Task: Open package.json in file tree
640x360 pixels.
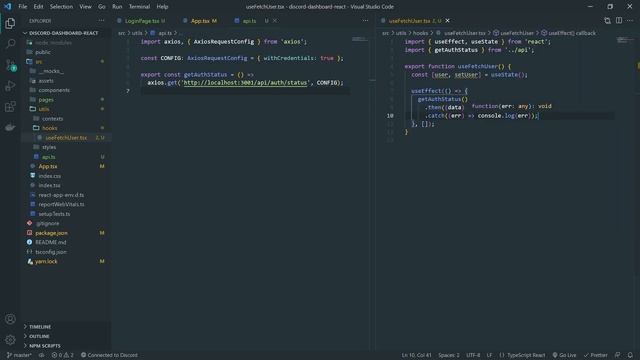Action: (x=51, y=233)
